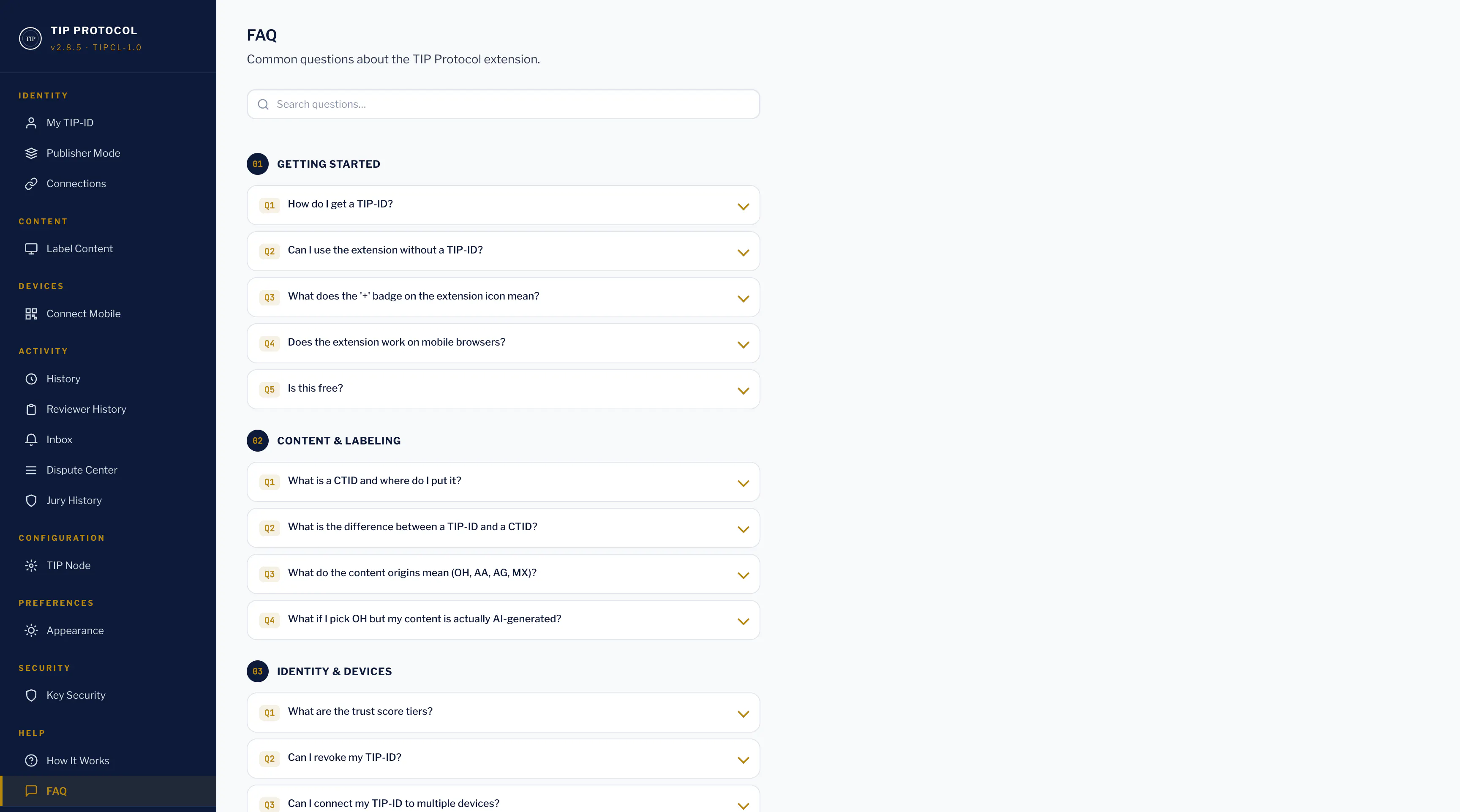Screen dimensions: 1460x812
Task: Click 'What are the trust score tiers?' text
Action: [360, 712]
